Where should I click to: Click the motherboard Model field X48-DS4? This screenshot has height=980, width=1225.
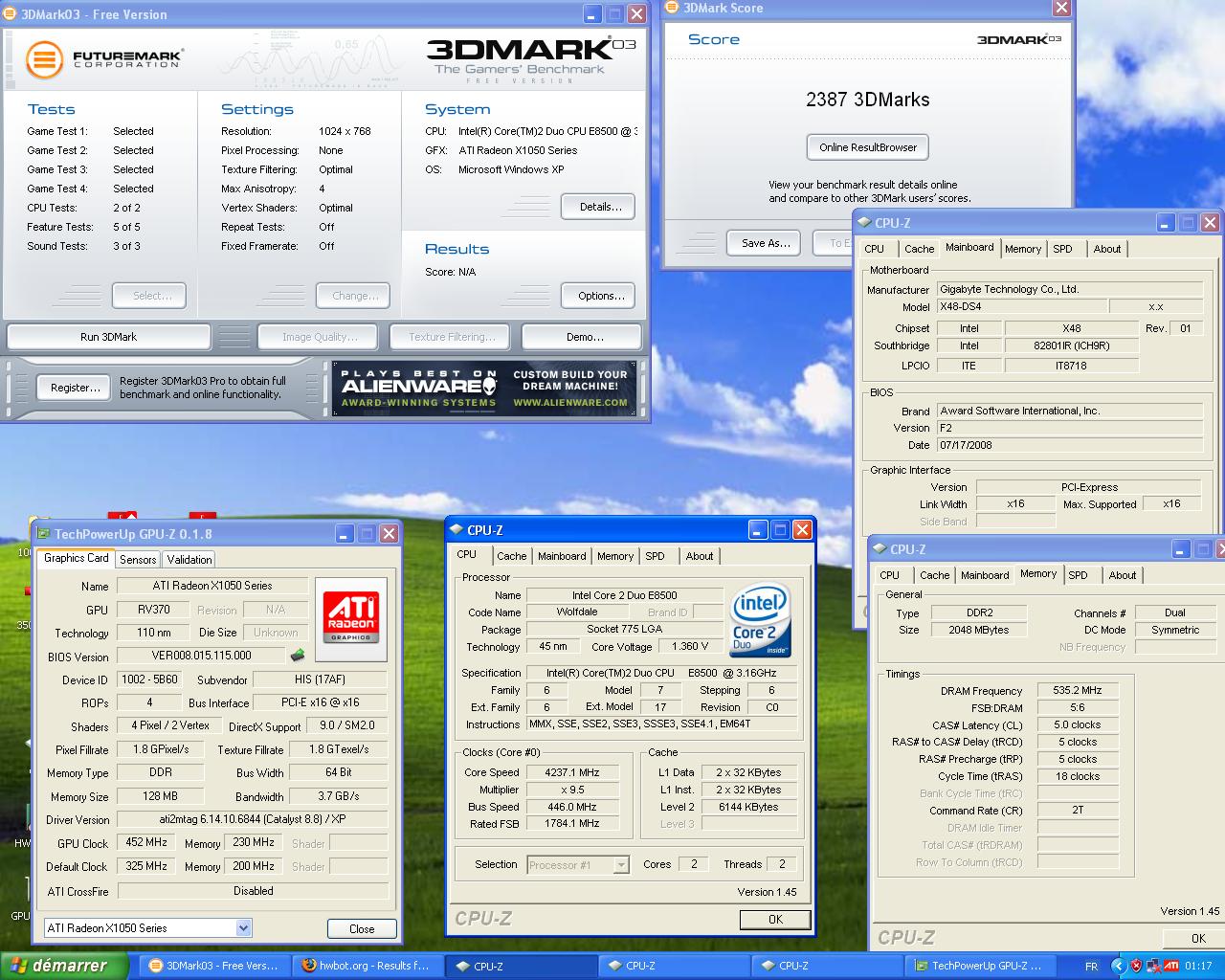[x=1021, y=306]
